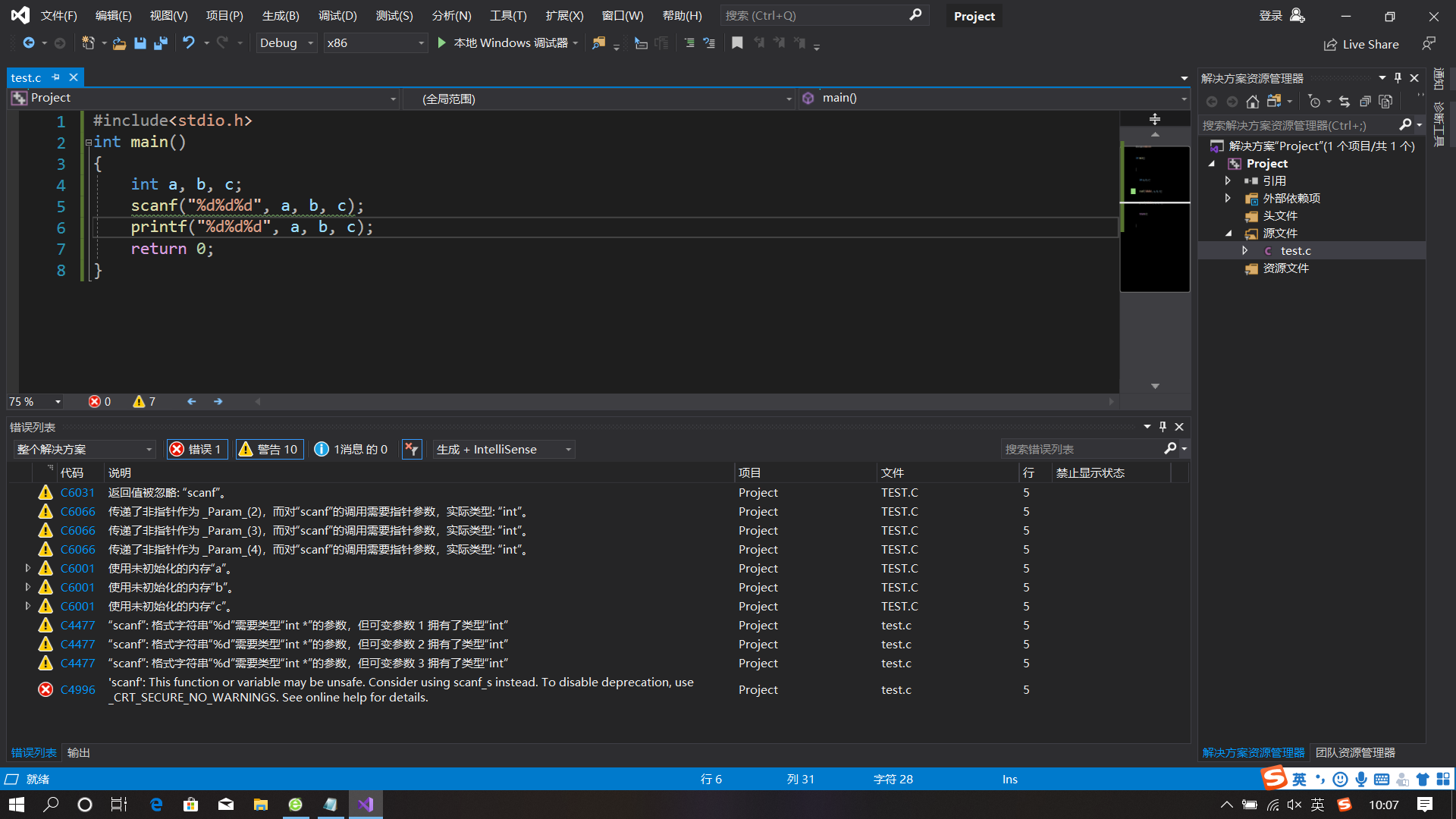Click the Solution Explorer search field
Image resolution: width=1456 pixels, height=819 pixels.
[x=1298, y=125]
